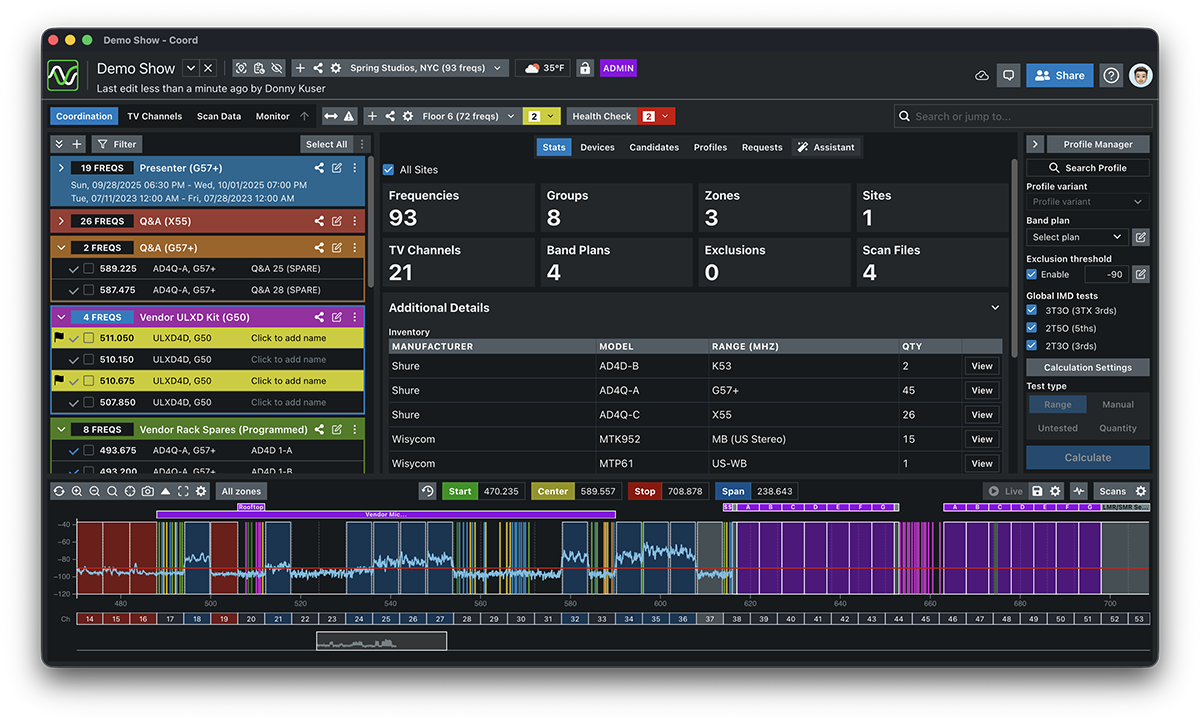Screen dimensions: 1200x722
Task: Open the Candidates tab
Action: coord(654,147)
